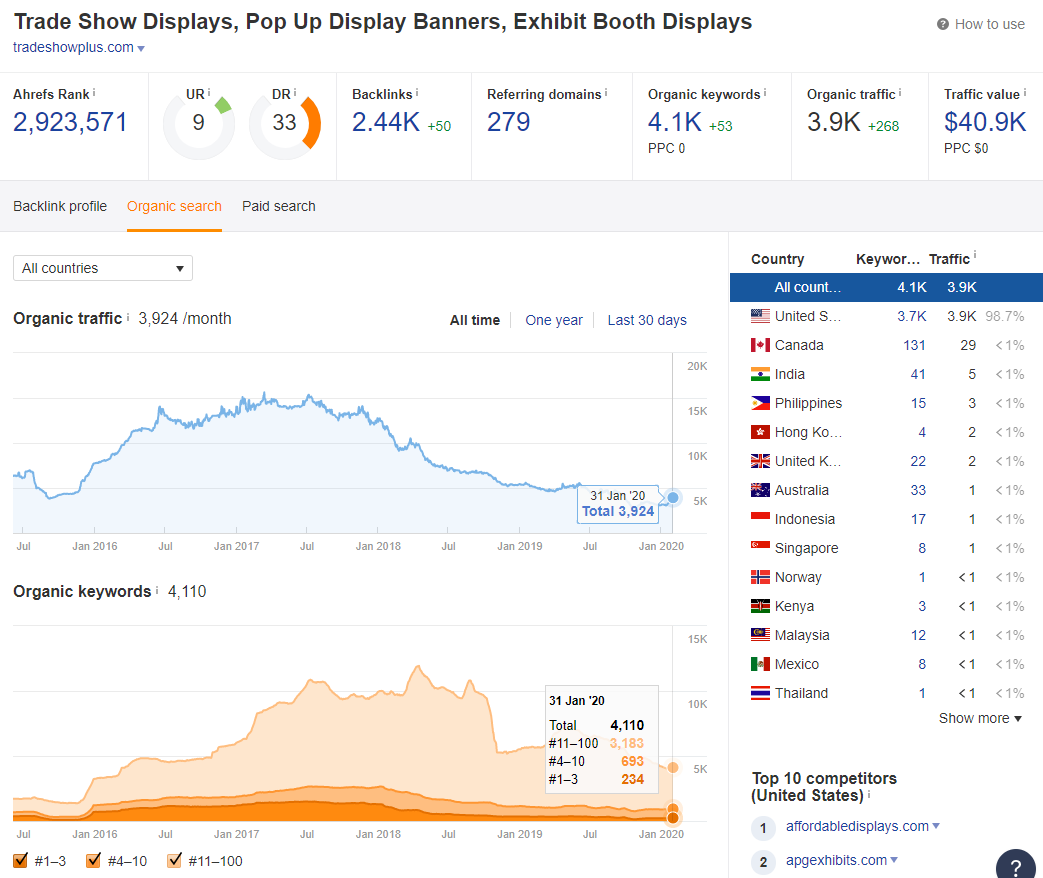Click the Organic traffic metric info icon
Image resolution: width=1043 pixels, height=878 pixels.
[x=900, y=93]
